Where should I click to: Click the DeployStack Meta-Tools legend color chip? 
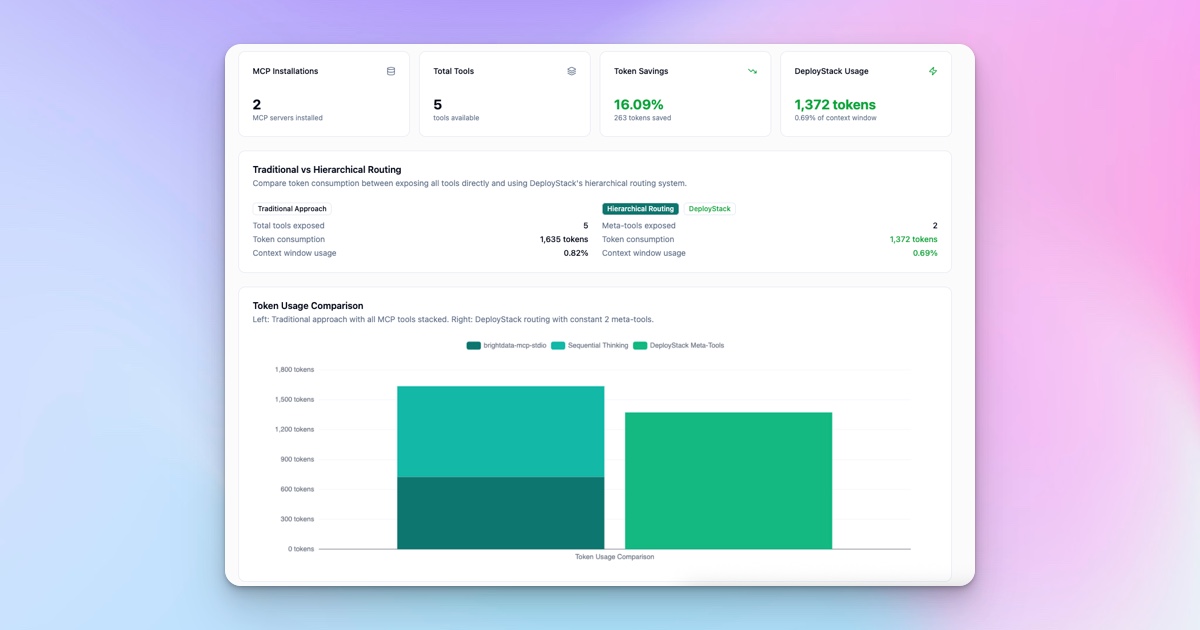coord(640,345)
